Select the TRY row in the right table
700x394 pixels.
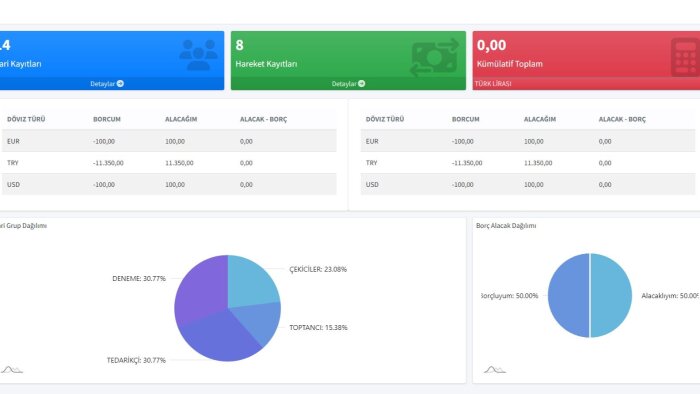528,163
